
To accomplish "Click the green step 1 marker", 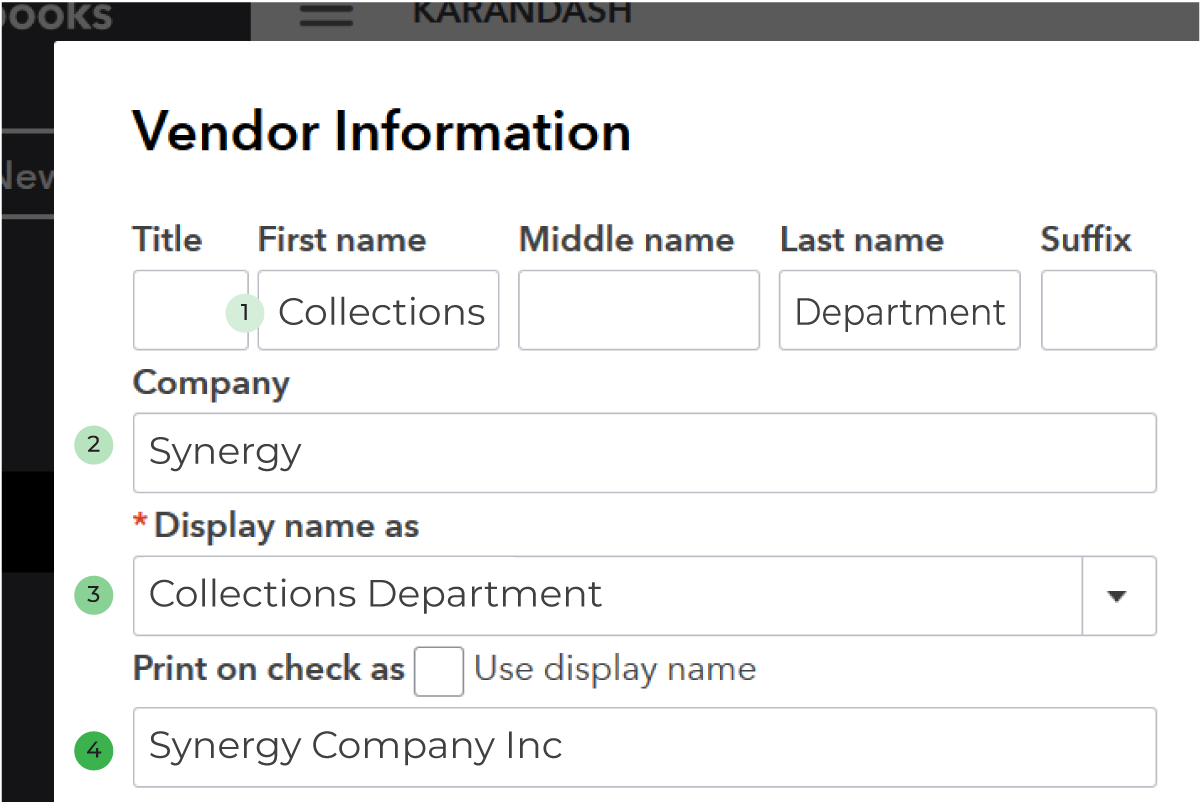I will point(244,312).
